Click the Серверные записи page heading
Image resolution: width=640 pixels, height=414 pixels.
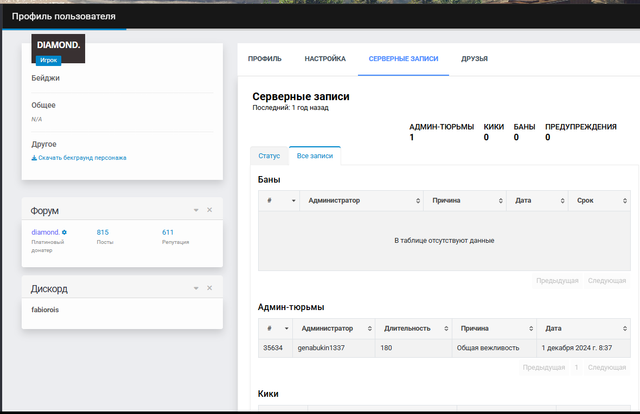(x=301, y=97)
